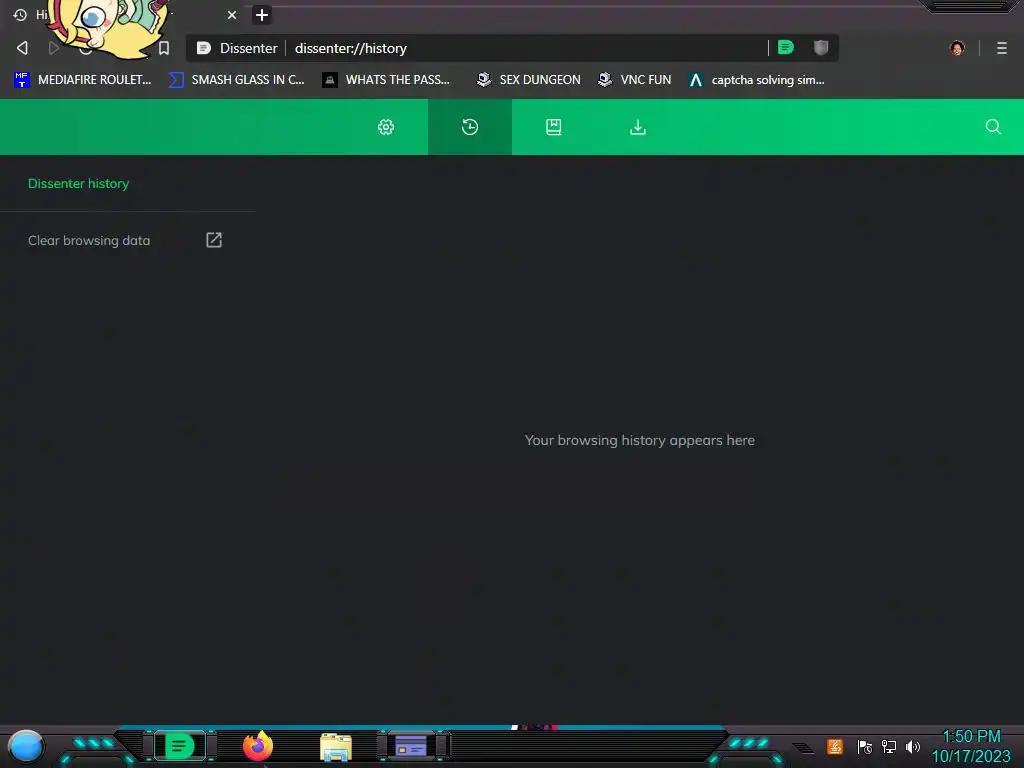Open the Bookmarks tab icon
The height and width of the screenshot is (768, 1024).
pyautogui.click(x=554, y=127)
